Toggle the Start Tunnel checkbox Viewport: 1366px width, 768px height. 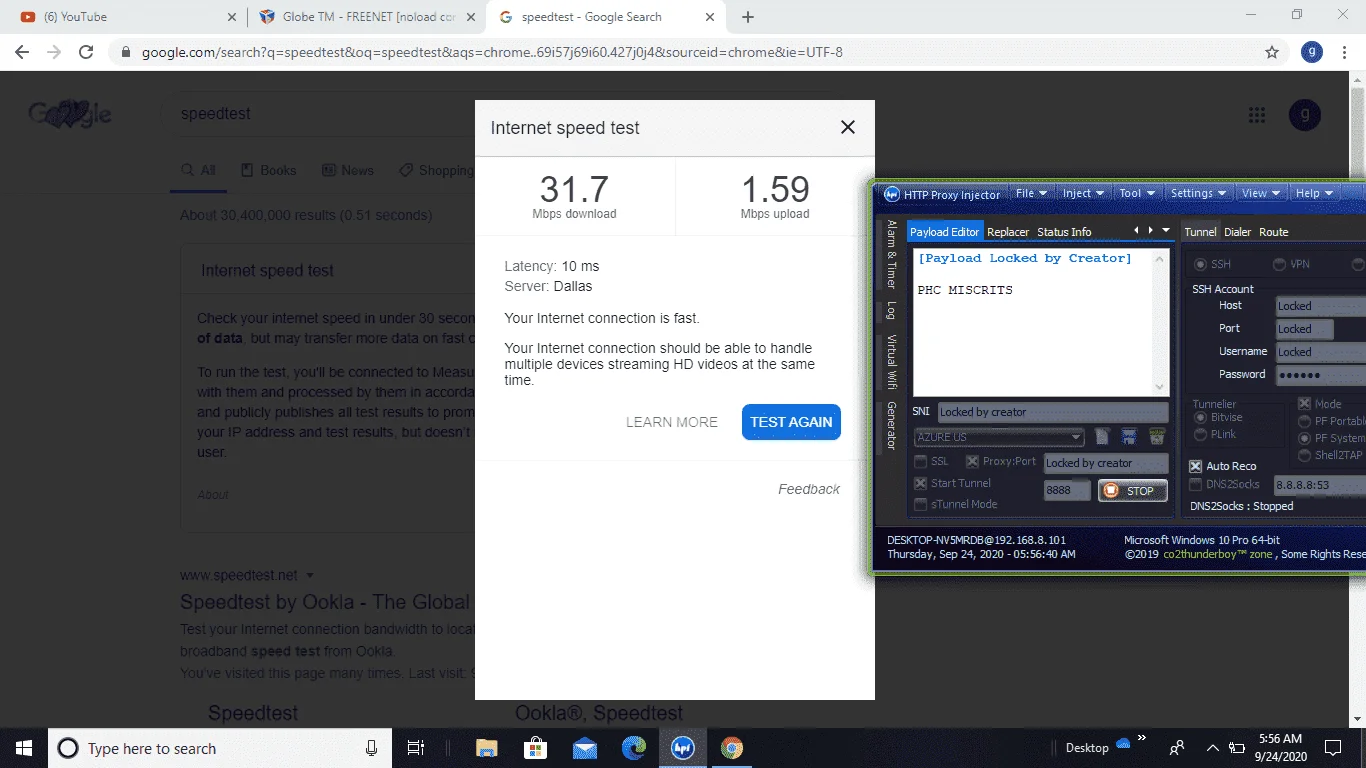(x=921, y=483)
